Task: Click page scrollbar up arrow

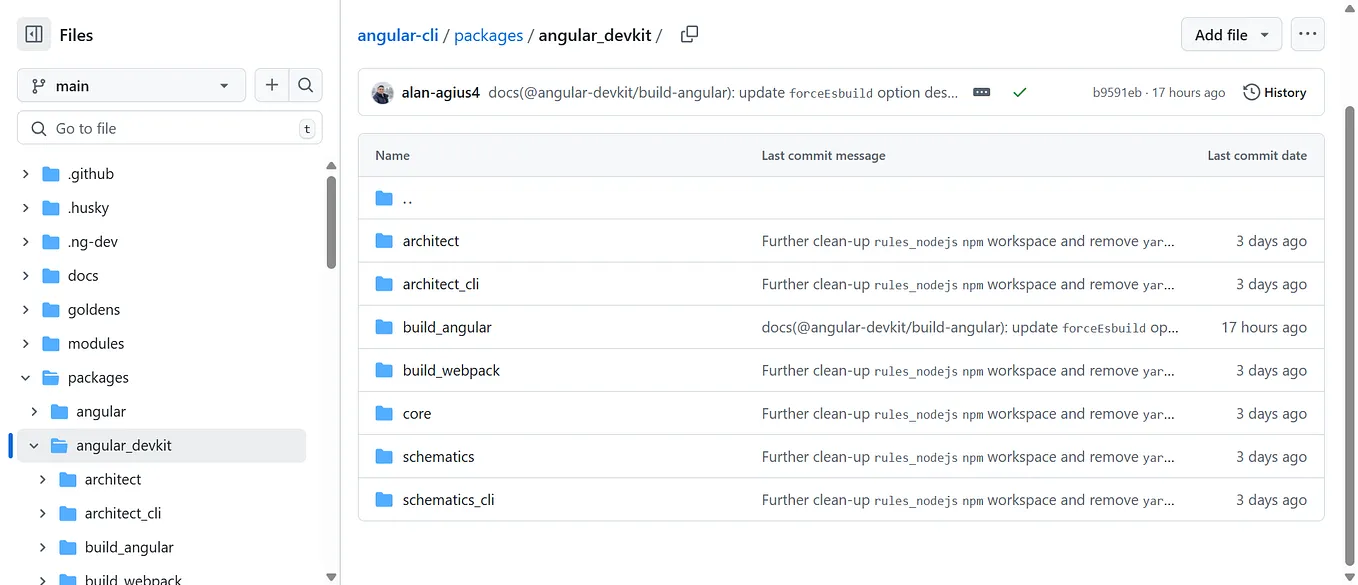Action: point(1349,7)
